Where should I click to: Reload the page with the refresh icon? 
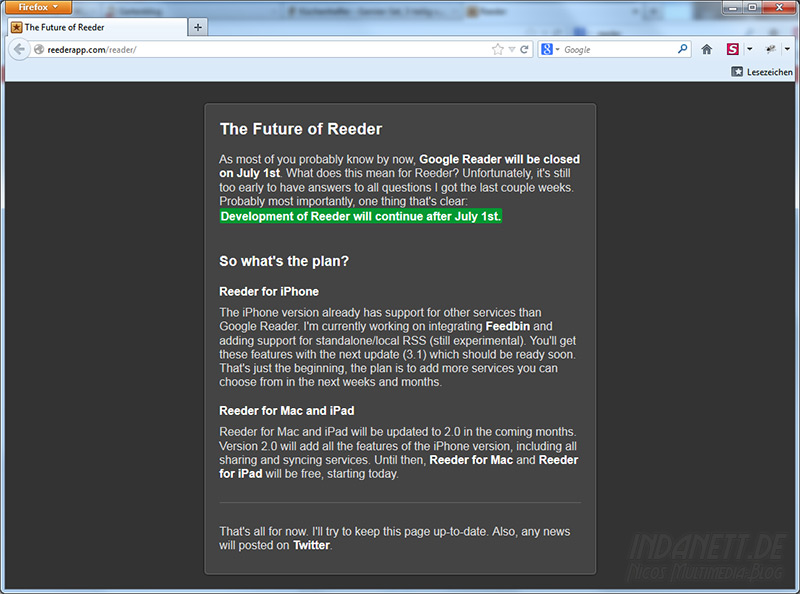tap(524, 50)
